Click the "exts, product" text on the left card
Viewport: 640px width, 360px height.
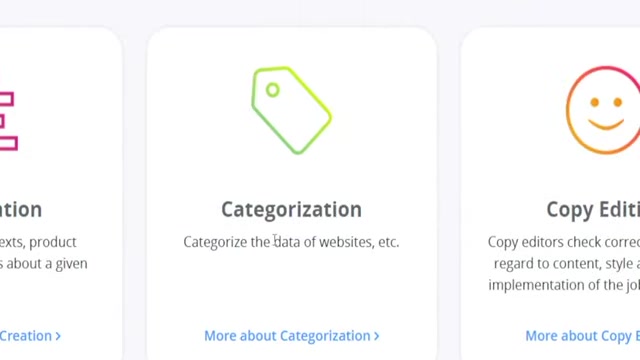click(38, 242)
